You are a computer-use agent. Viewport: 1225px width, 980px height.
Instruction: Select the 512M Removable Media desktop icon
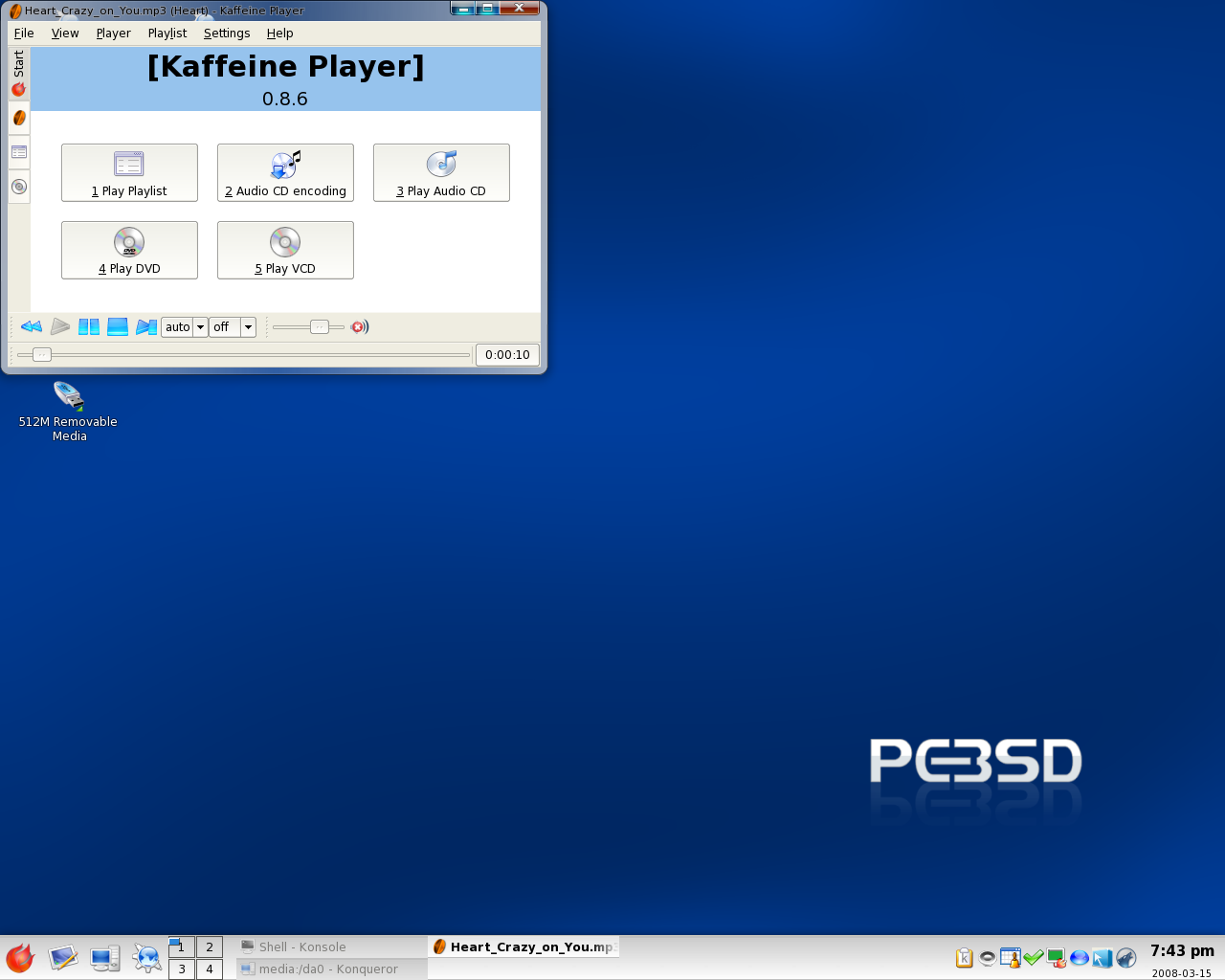pyautogui.click(x=68, y=412)
